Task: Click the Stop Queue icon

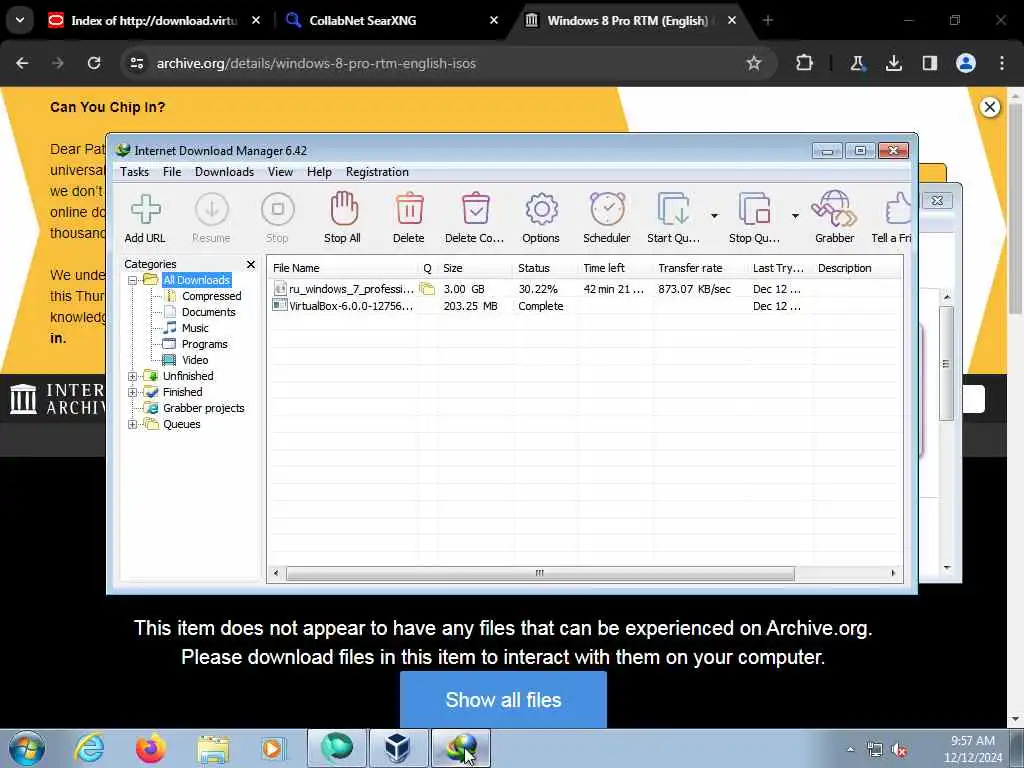Action: coord(754,218)
